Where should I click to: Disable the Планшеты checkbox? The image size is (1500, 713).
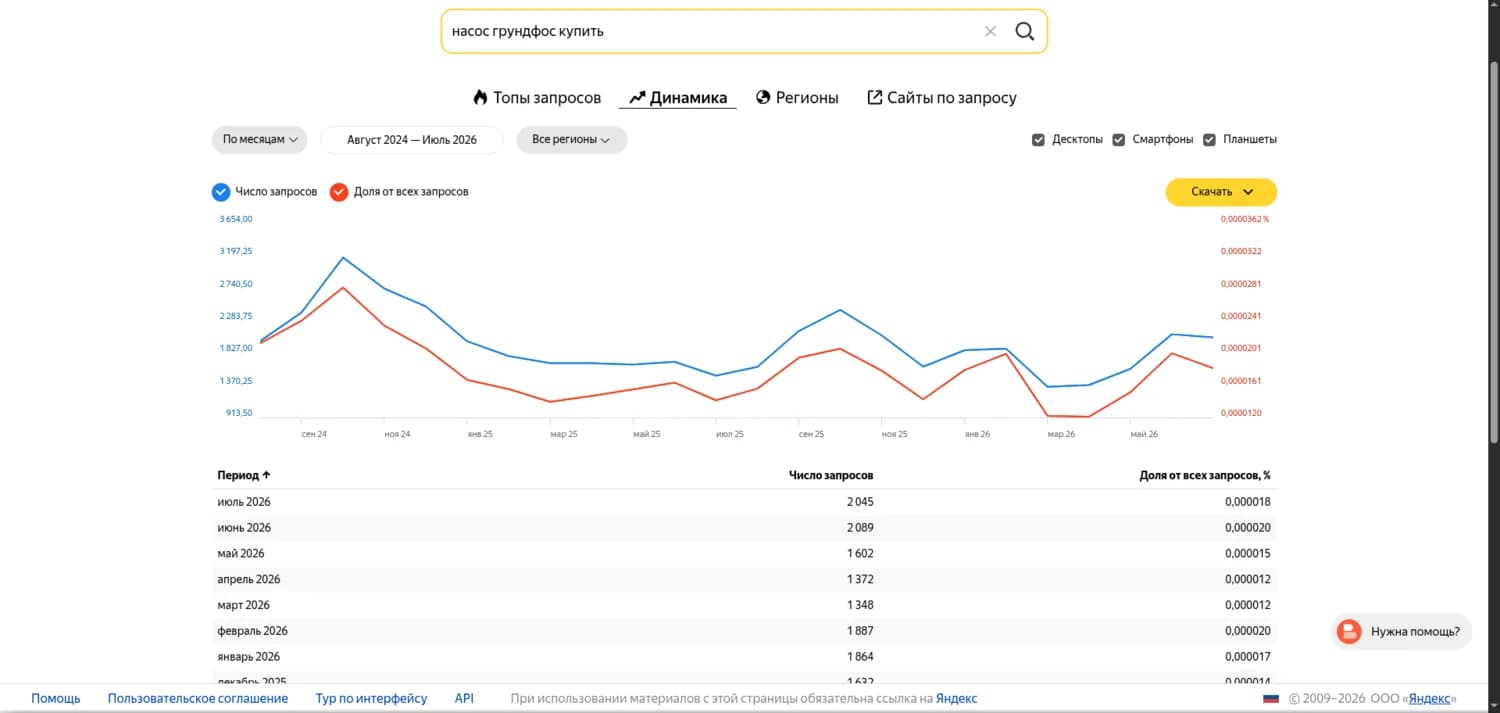point(1209,140)
